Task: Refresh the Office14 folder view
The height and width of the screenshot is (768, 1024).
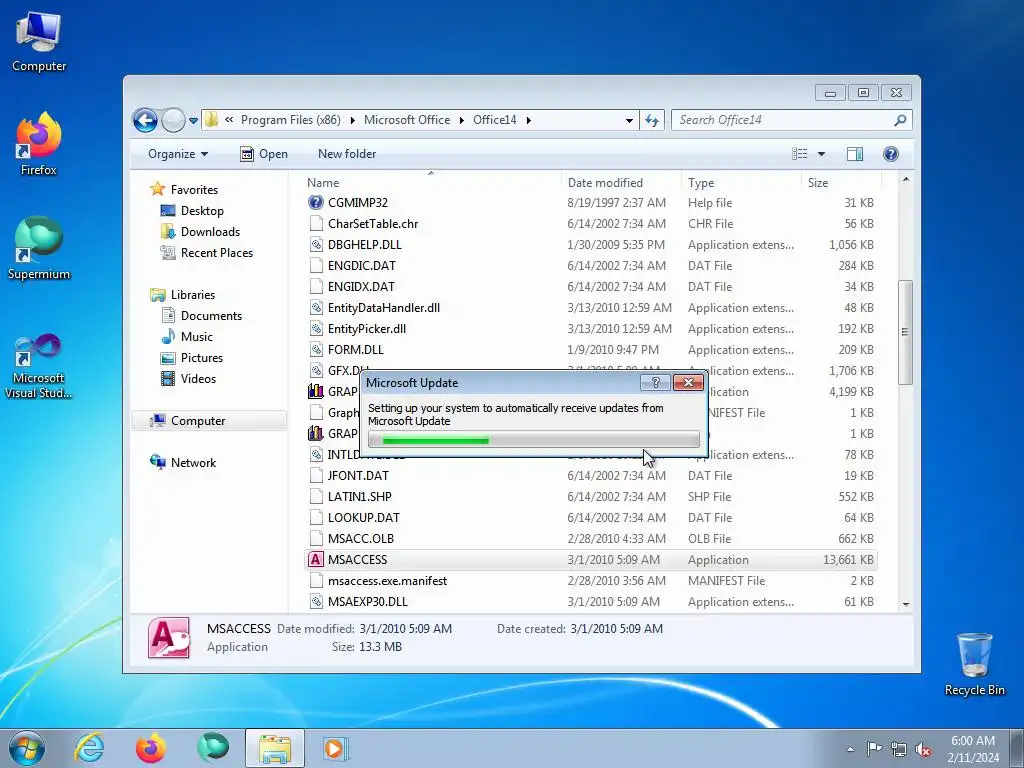Action: click(x=652, y=120)
